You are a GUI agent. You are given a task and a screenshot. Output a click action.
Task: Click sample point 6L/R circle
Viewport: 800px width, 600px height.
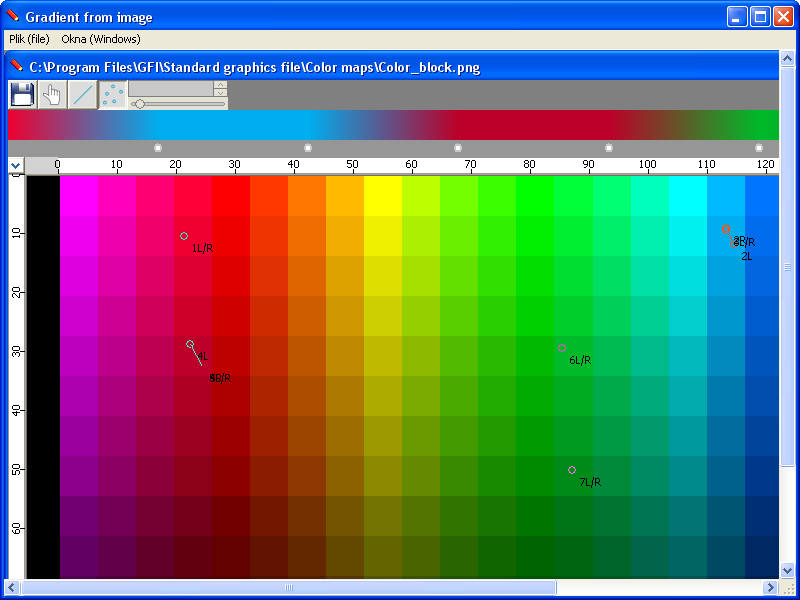point(562,348)
